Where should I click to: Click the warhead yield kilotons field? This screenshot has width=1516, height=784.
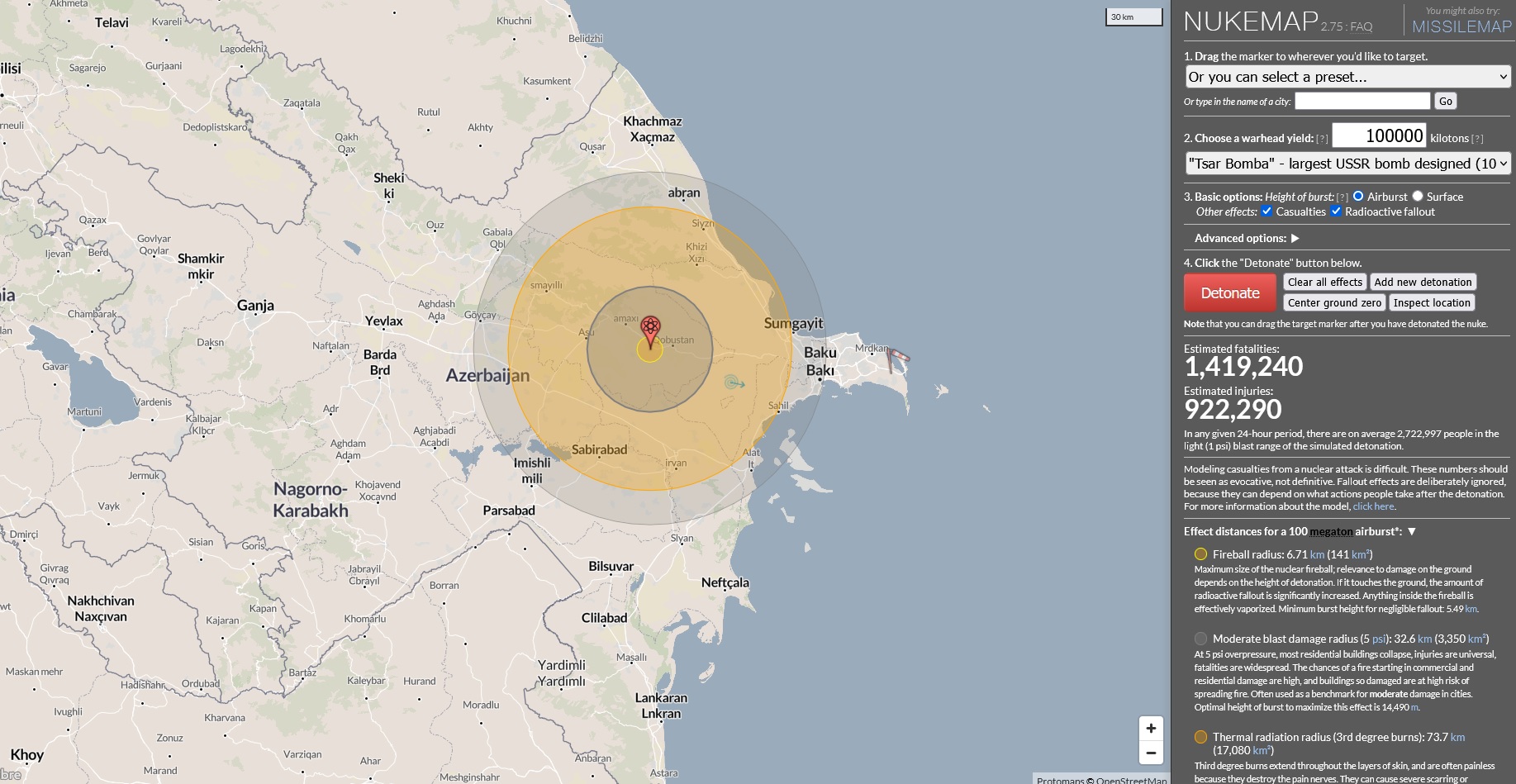pos(1379,135)
